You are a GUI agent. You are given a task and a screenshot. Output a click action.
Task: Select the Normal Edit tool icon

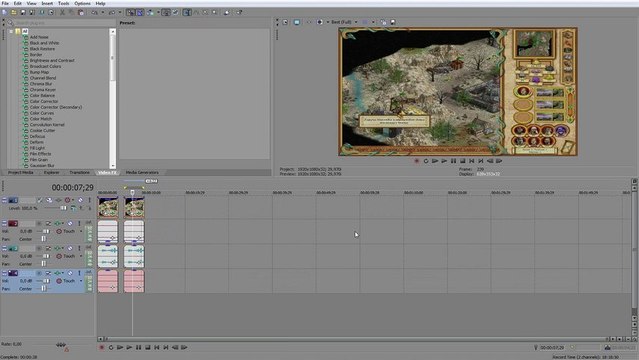[x=187, y=13]
